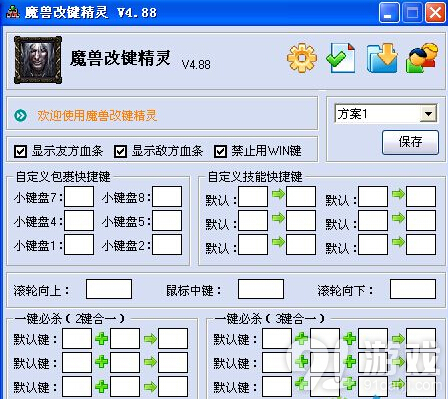Viewport: 448px width, 399px height.
Task: Click the 鼠标中键 input field
Action: [261, 289]
